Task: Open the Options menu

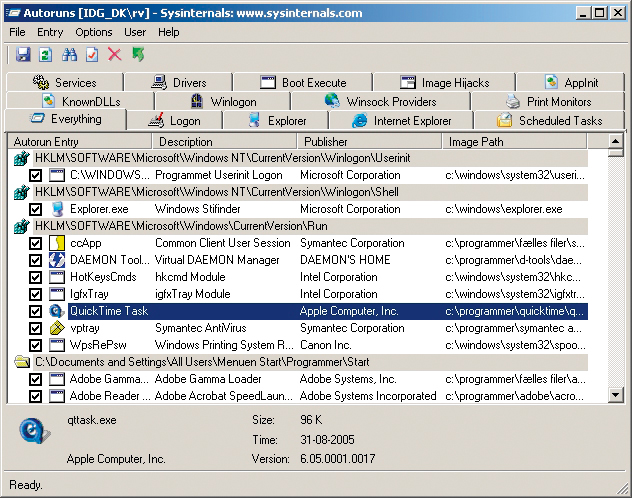Action: coord(94,32)
